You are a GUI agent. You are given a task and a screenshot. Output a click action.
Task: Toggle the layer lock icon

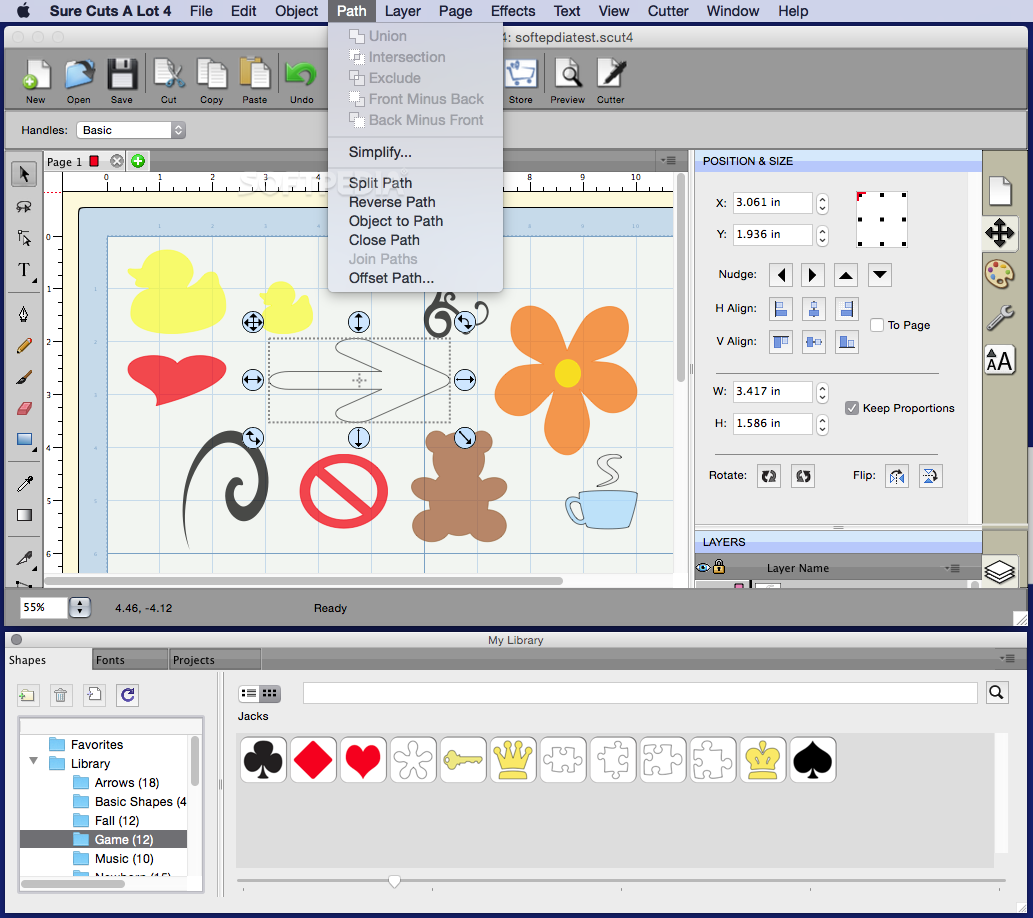[719, 567]
